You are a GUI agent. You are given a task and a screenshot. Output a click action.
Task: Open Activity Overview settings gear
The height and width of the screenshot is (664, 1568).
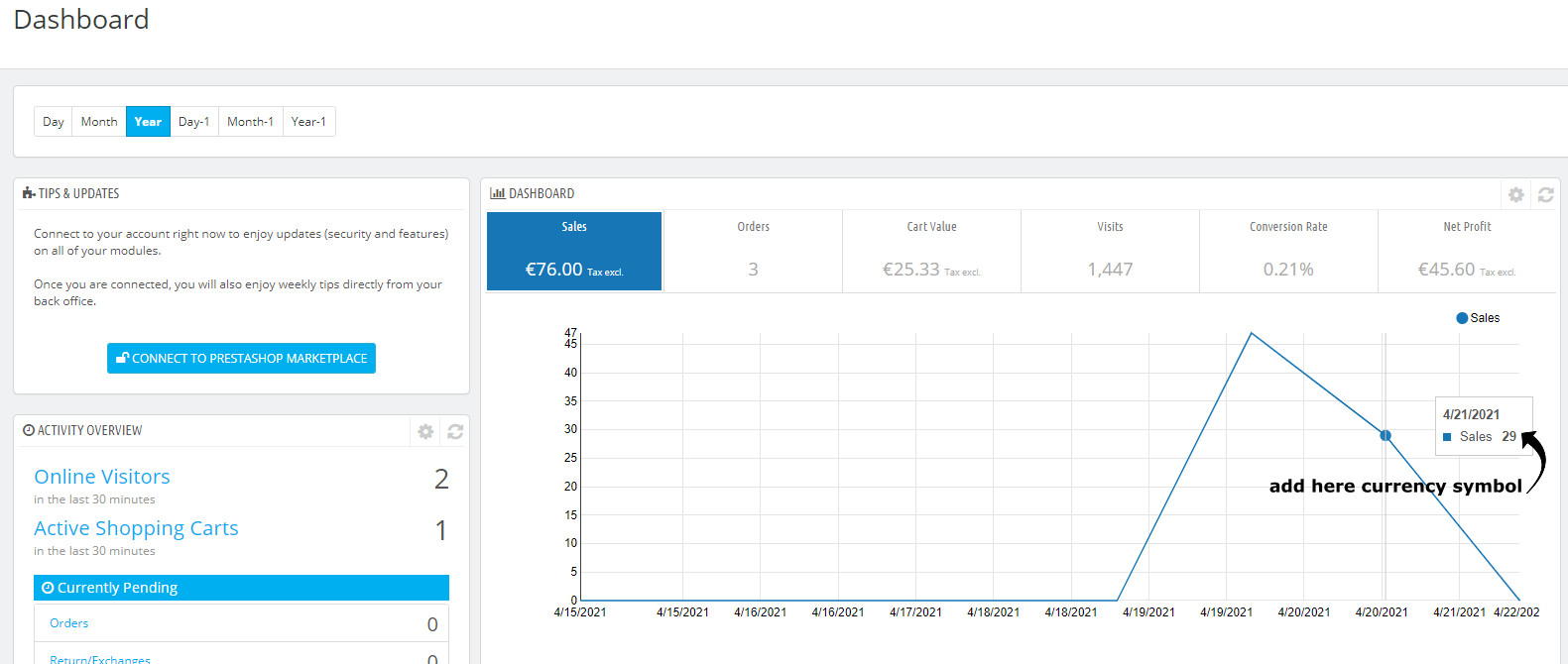click(x=425, y=431)
